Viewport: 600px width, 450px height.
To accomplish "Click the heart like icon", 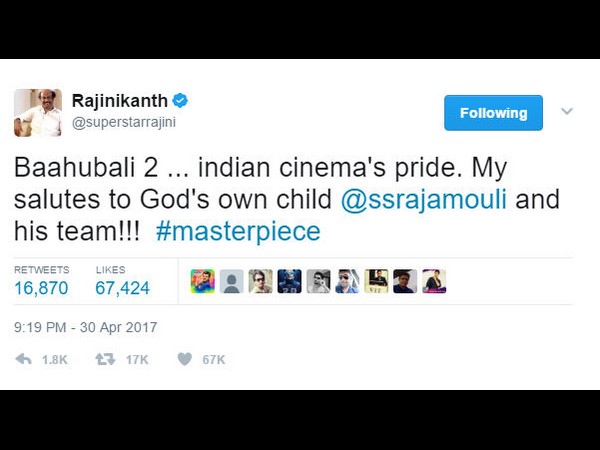I will click(184, 359).
